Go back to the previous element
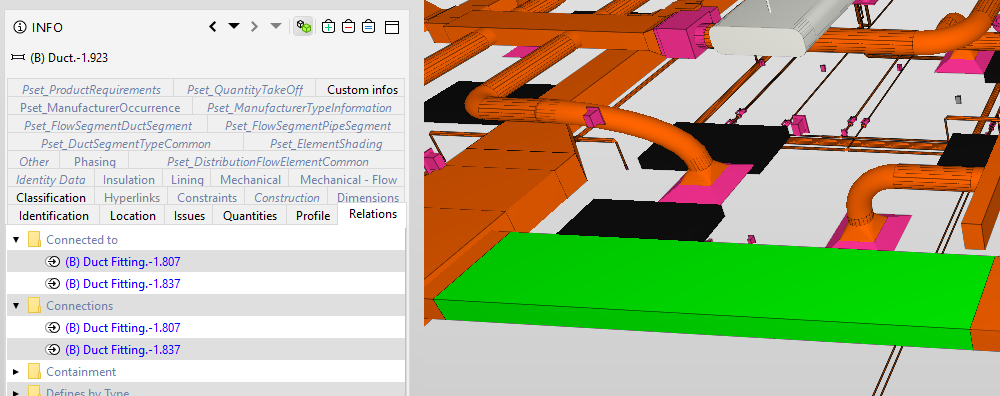The image size is (1000, 396). (213, 27)
